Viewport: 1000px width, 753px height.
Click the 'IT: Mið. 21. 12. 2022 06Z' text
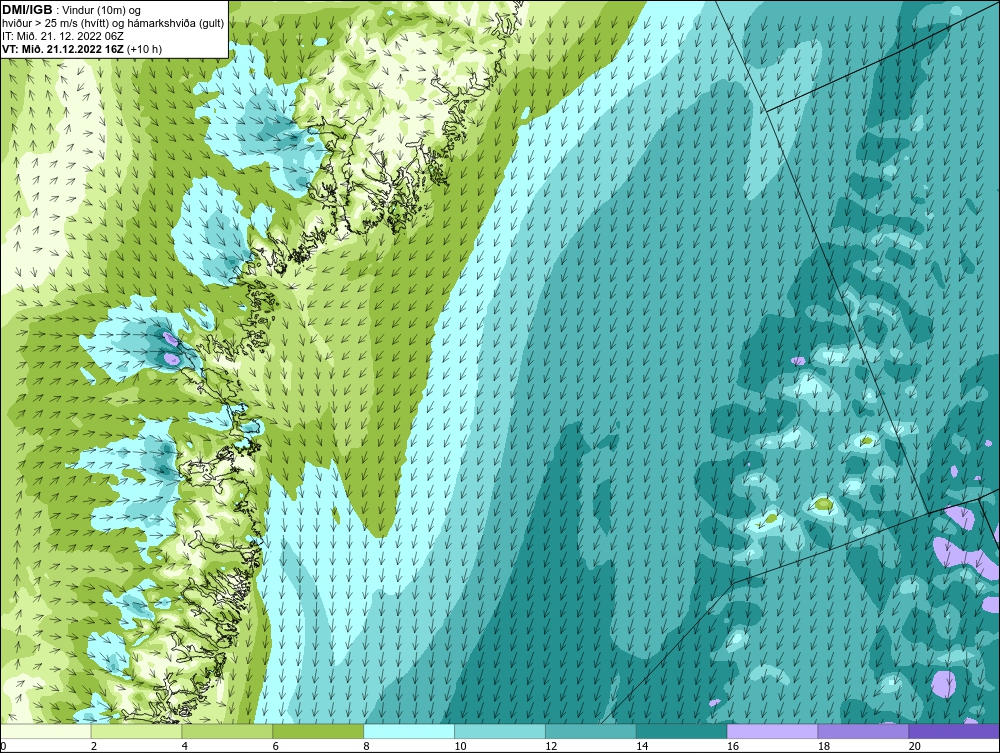click(63, 36)
